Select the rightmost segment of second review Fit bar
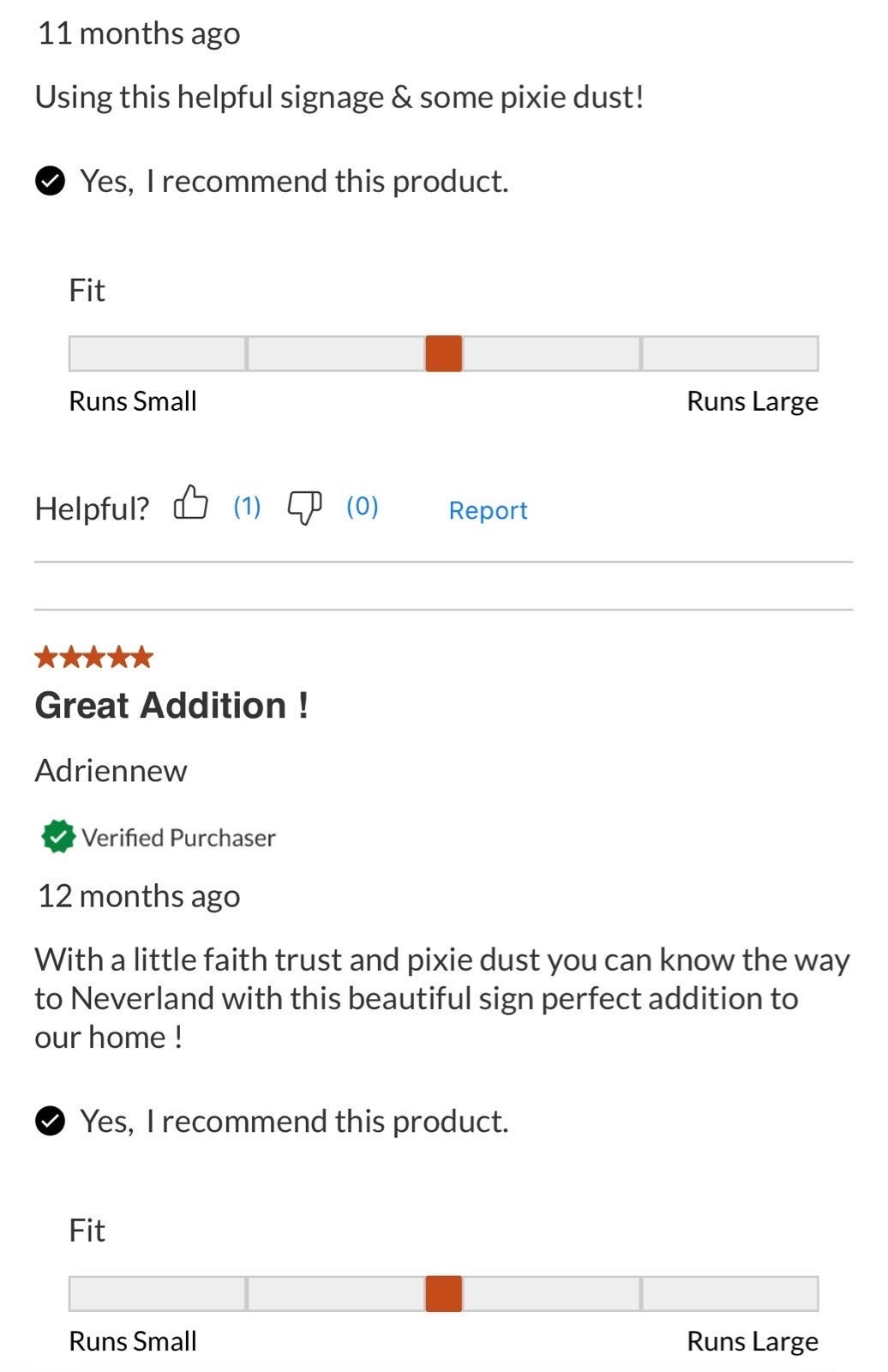The width and height of the screenshot is (888, 1372). tap(730, 1293)
